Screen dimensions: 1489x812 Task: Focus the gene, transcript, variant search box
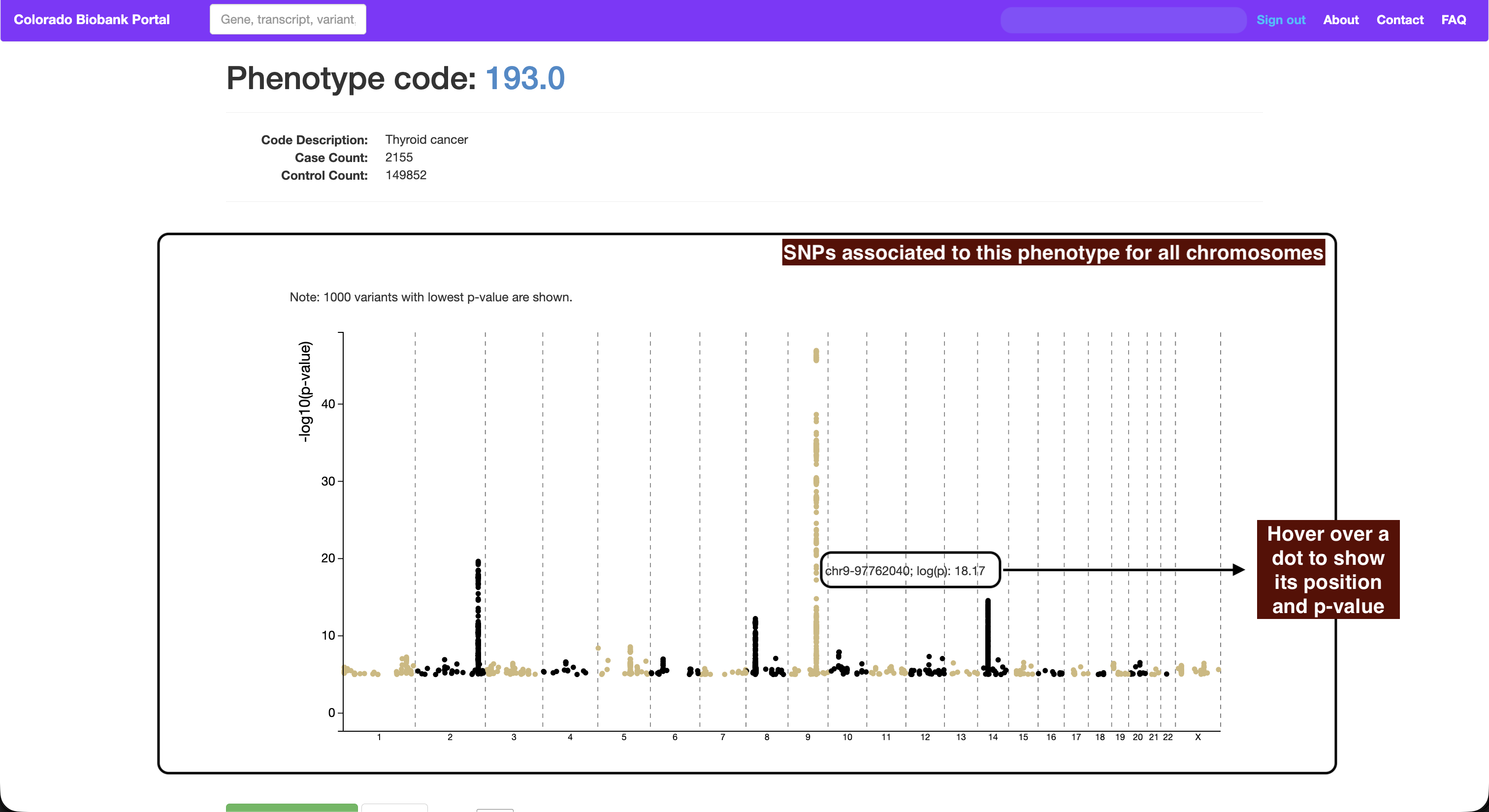287,20
